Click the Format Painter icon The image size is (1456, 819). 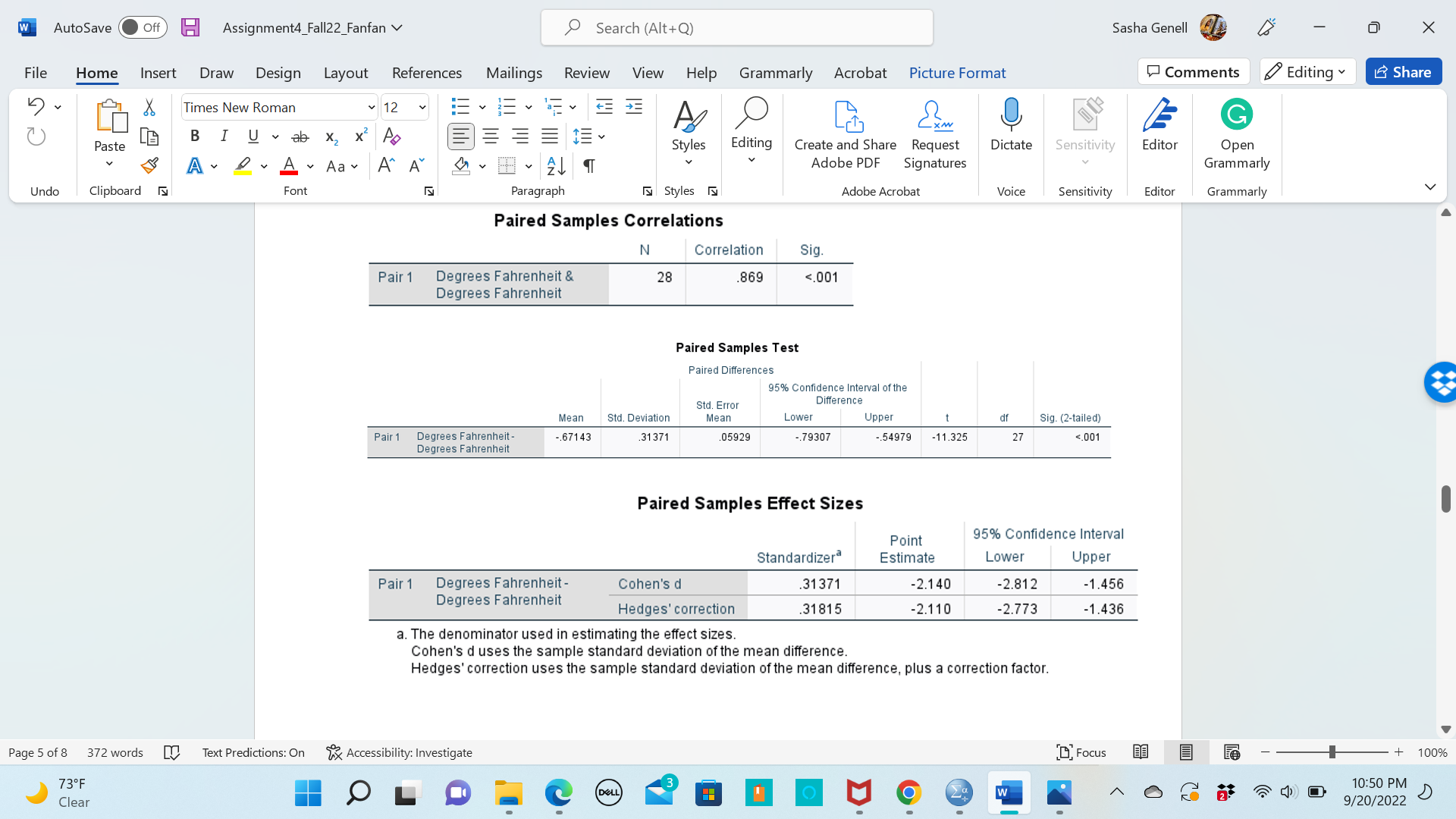[149, 165]
